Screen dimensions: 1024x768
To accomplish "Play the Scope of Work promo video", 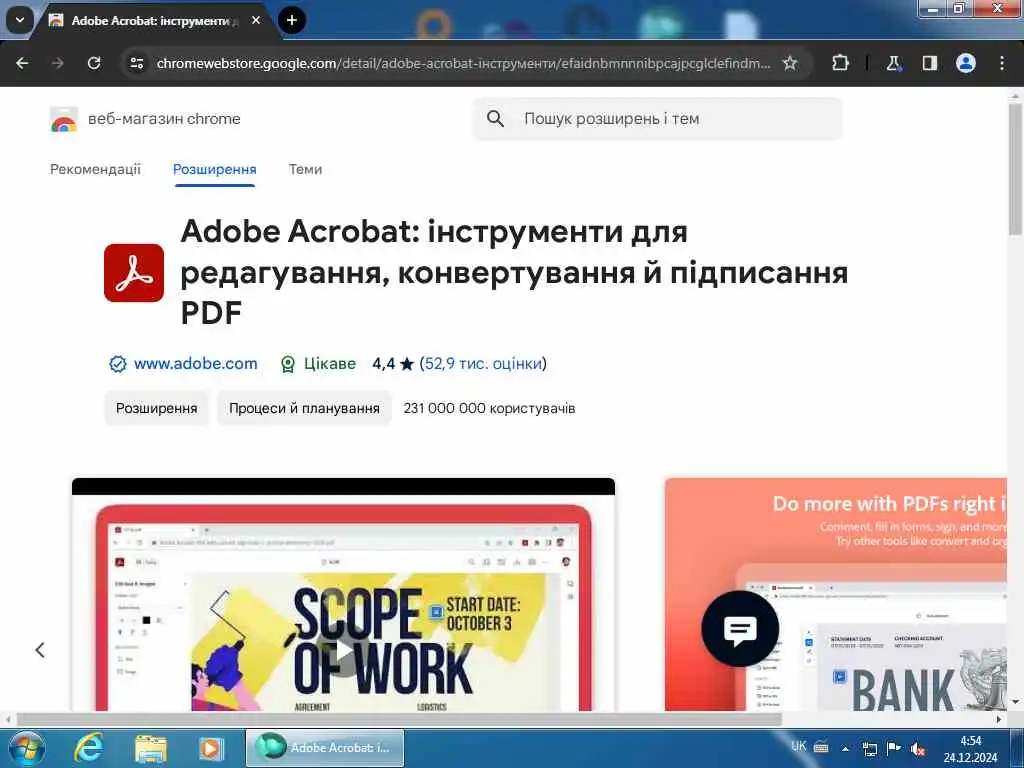I will pyautogui.click(x=344, y=650).
